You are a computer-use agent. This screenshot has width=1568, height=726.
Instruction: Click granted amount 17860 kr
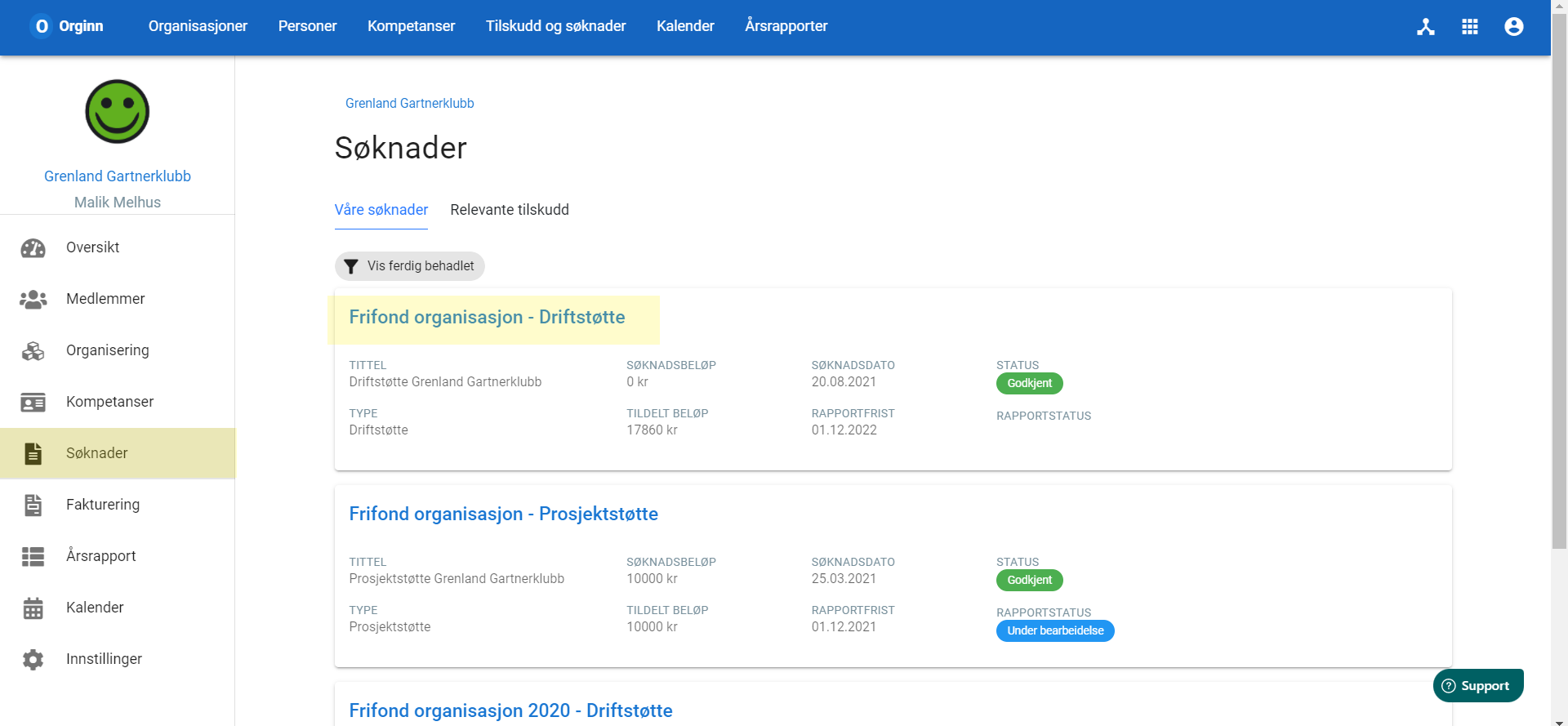point(652,430)
